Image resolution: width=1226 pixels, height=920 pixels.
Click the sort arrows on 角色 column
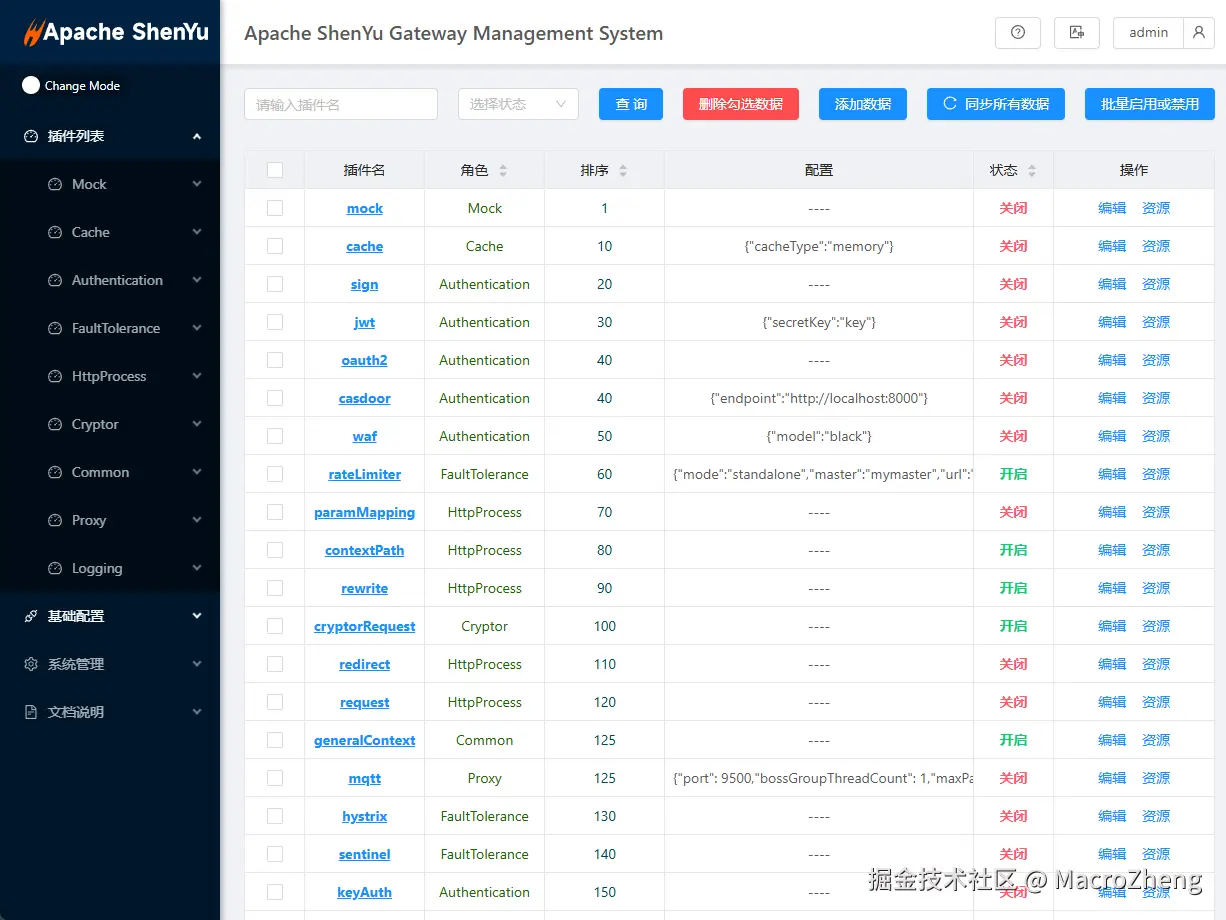pos(503,171)
